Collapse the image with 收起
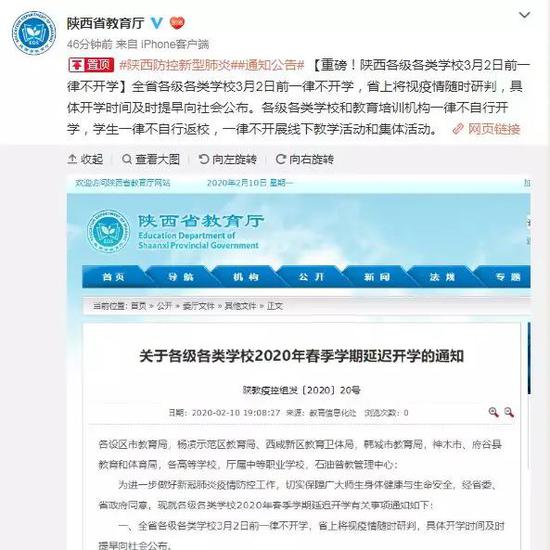 tap(85, 159)
